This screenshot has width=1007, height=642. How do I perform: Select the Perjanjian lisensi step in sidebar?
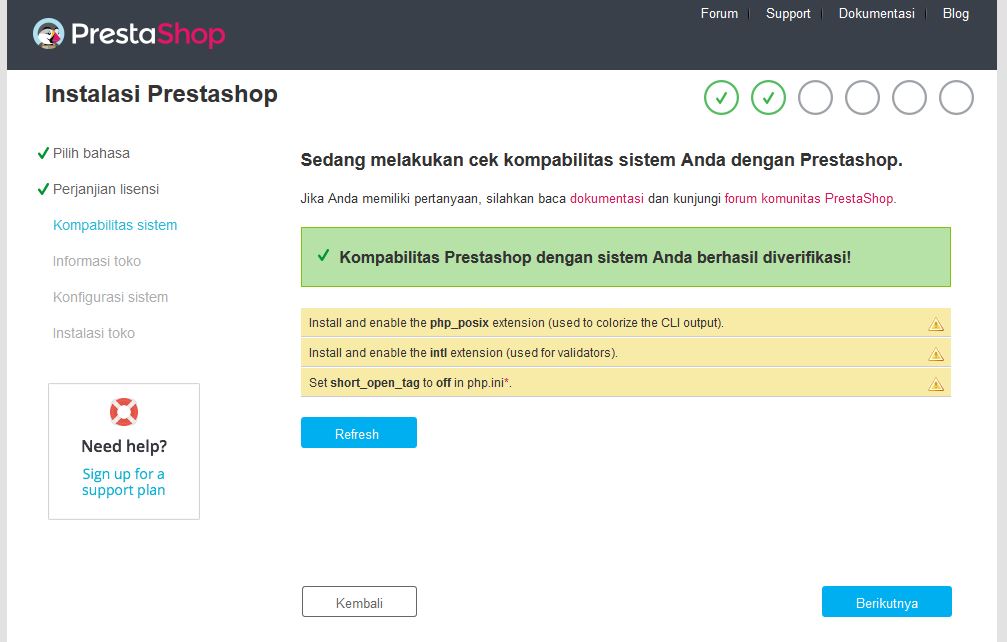105,189
